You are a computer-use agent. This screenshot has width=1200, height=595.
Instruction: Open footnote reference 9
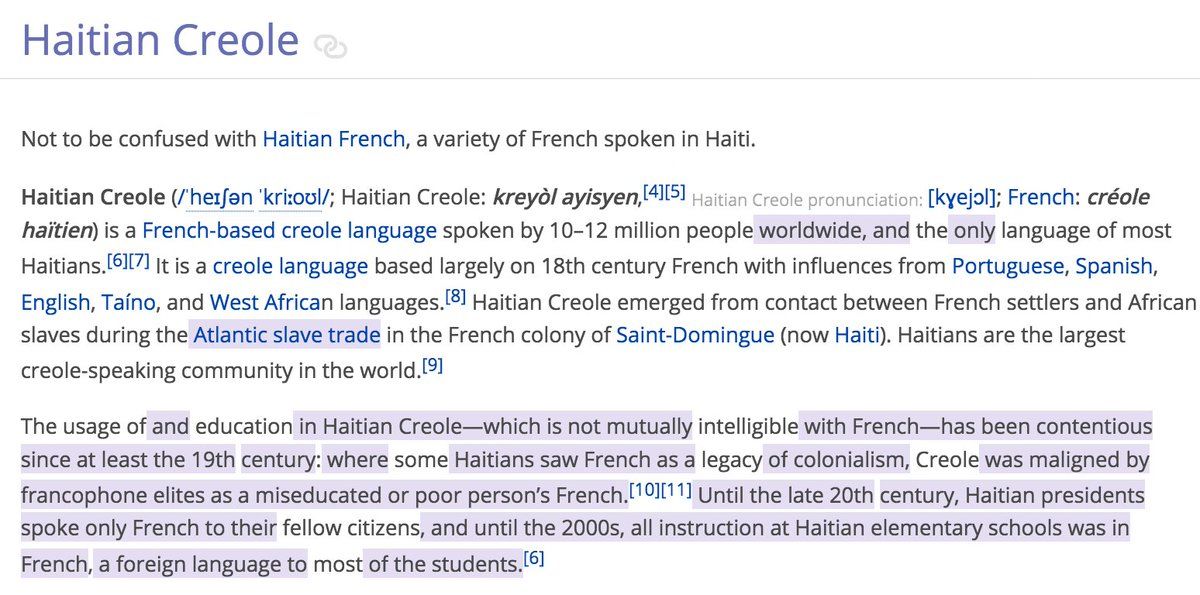click(432, 365)
